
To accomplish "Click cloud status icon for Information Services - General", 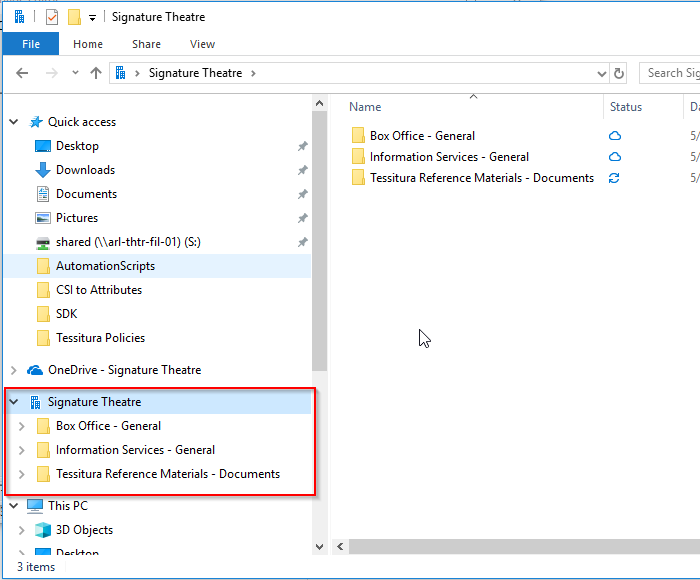I will pyautogui.click(x=615, y=157).
